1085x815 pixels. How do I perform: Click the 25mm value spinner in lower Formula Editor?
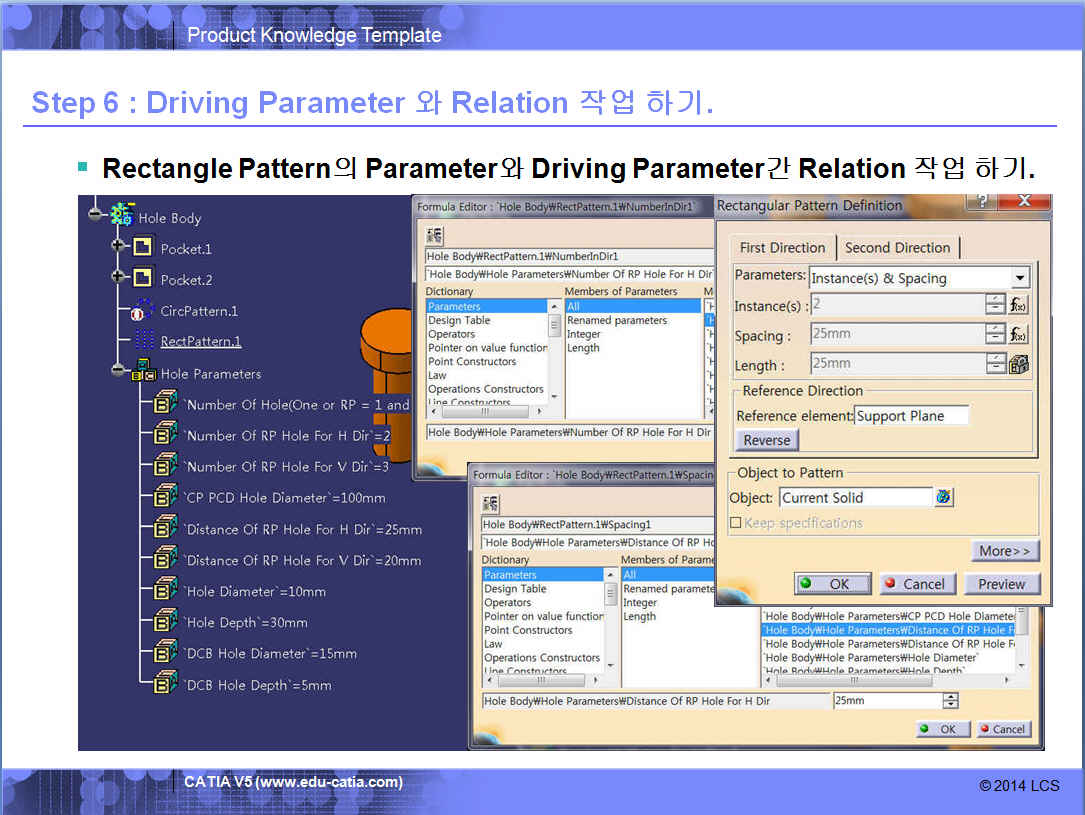[x=951, y=701]
